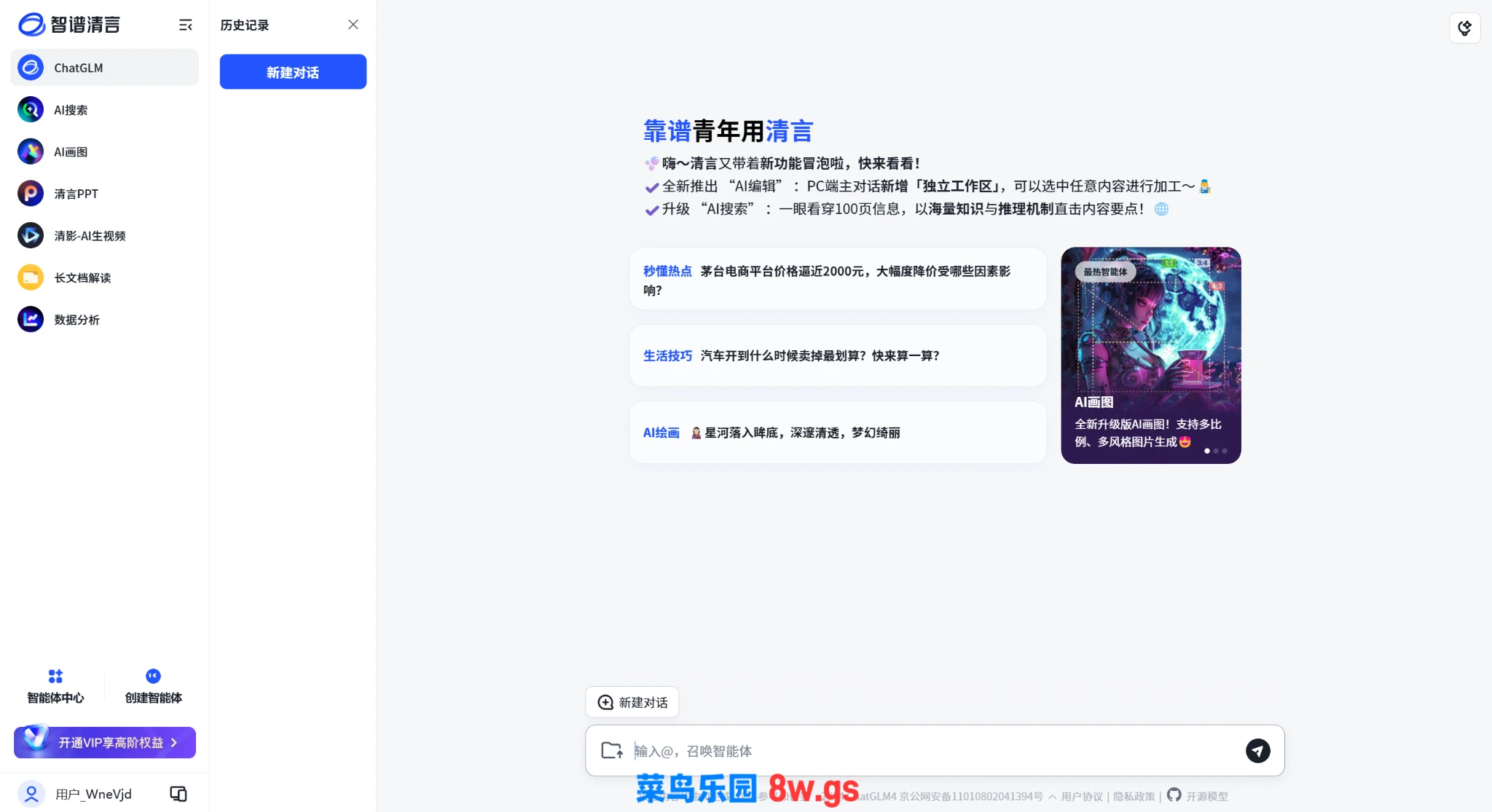This screenshot has height=812, width=1492.
Task: Collapse the sidebar with the menu icon
Action: 186,25
